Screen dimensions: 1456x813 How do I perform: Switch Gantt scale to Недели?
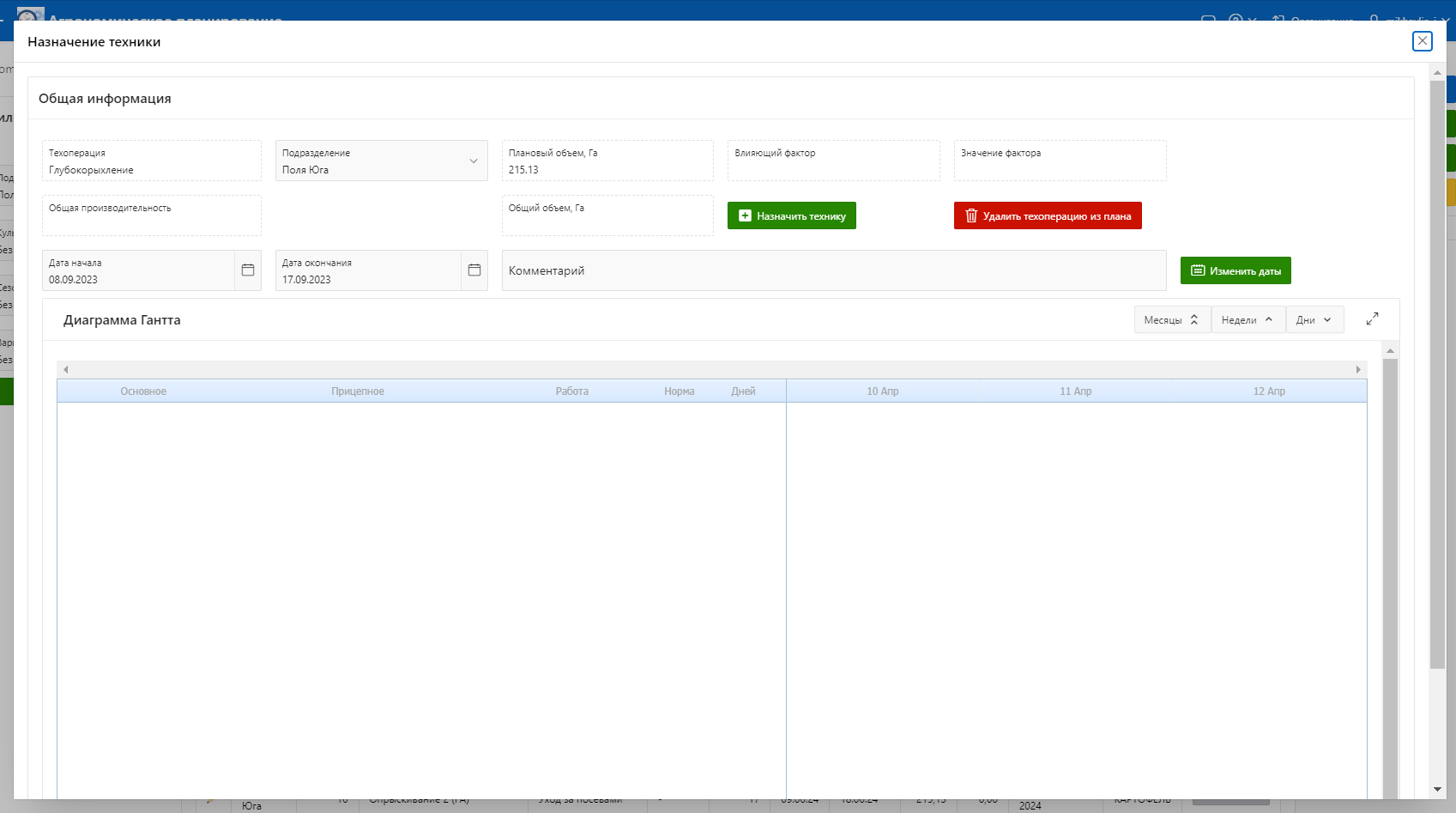[x=1248, y=320]
